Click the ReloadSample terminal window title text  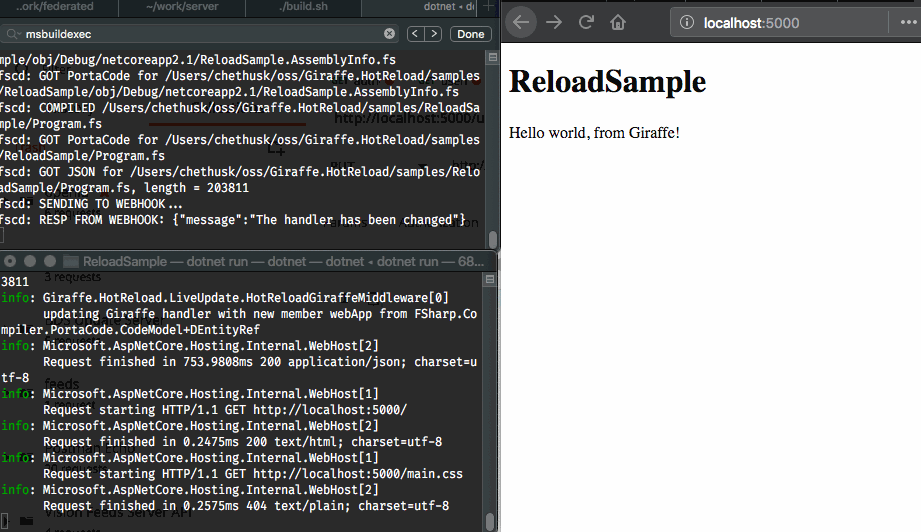283,261
